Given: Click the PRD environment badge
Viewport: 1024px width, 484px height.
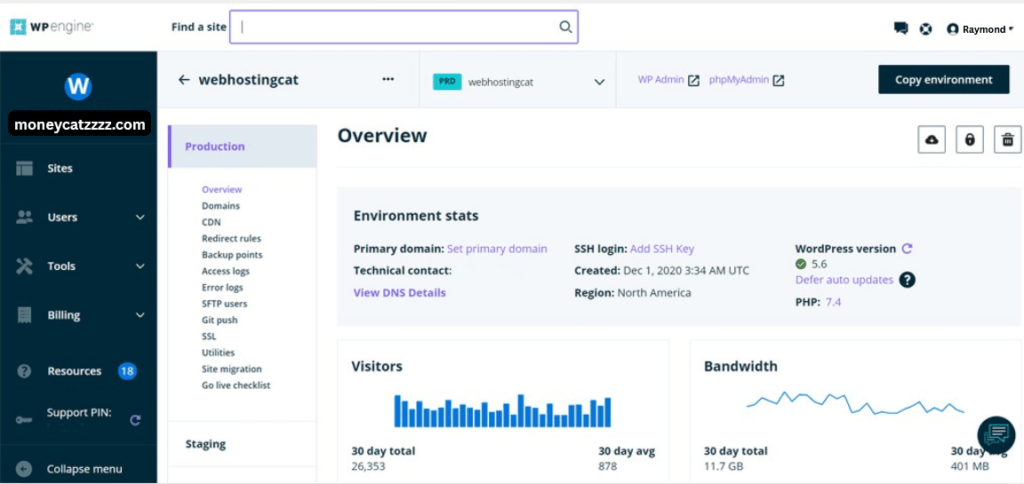Looking at the screenshot, I should tap(447, 82).
